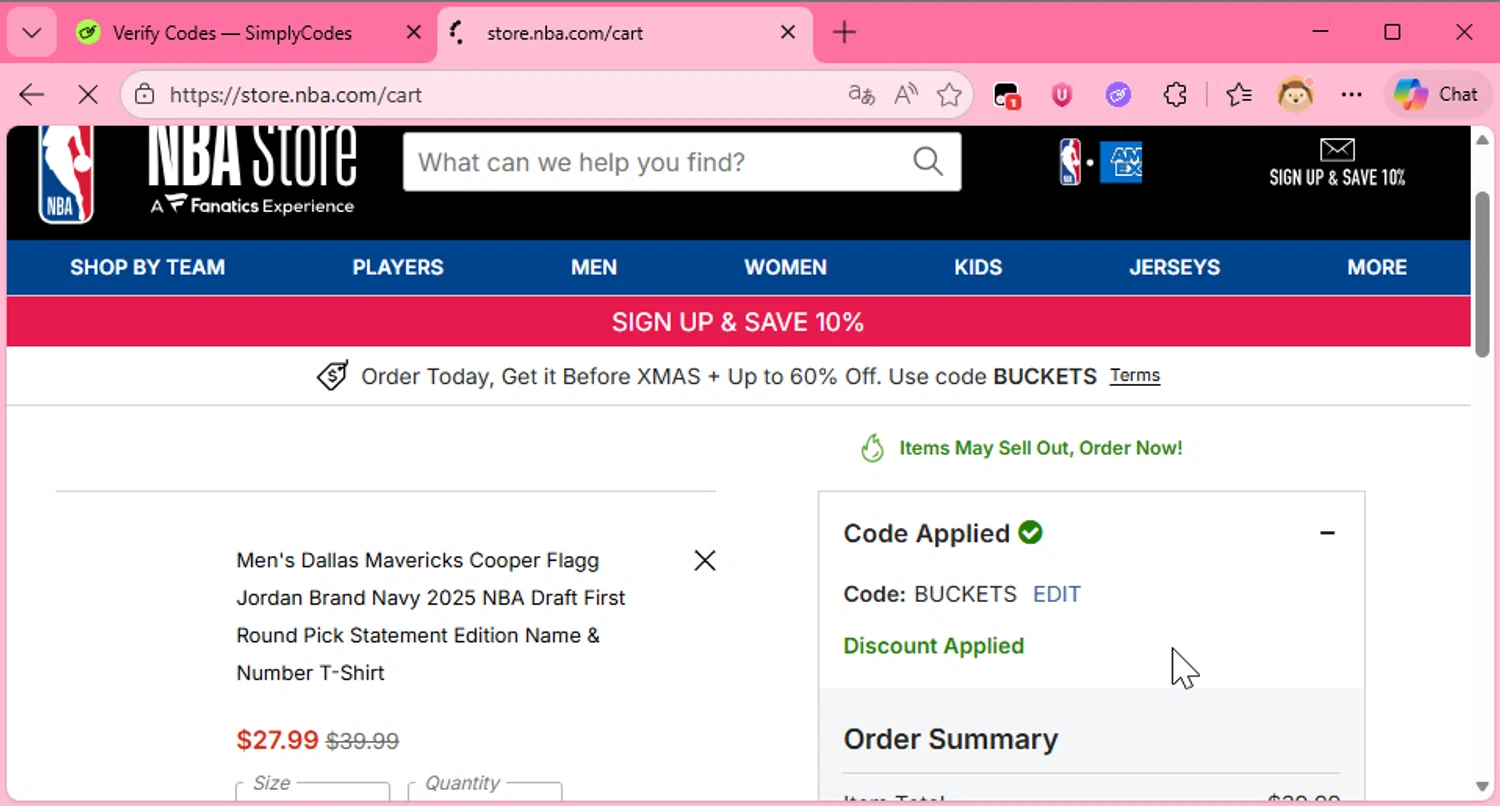
Task: Open the Men menu
Action: 594,267
